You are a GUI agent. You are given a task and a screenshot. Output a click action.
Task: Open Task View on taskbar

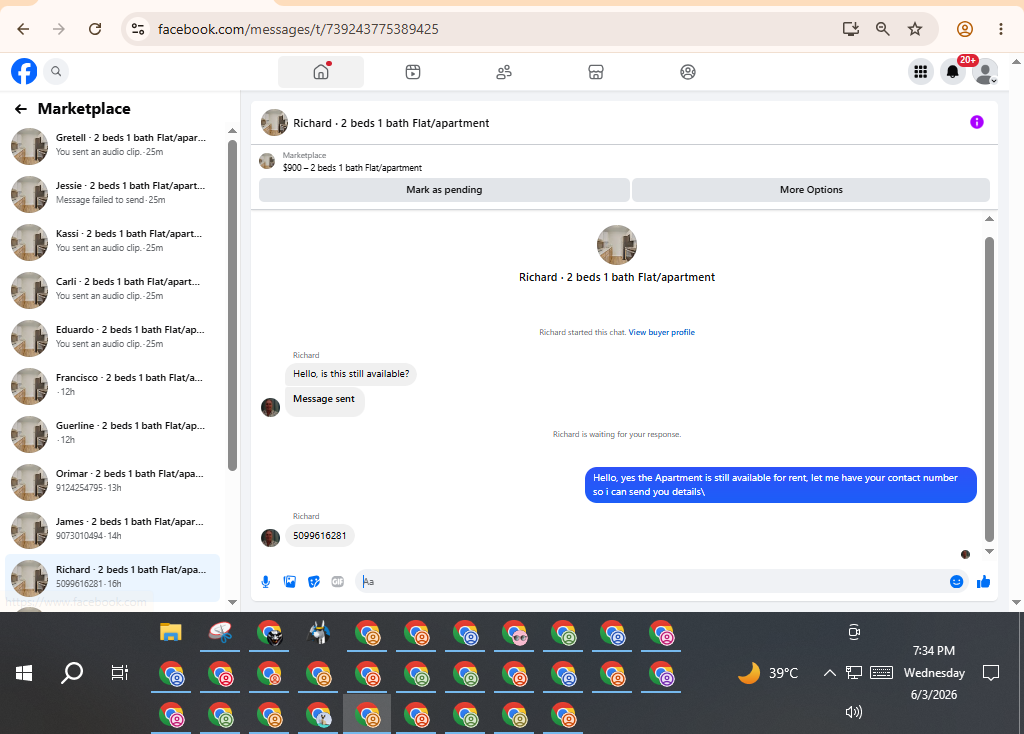[x=120, y=673]
